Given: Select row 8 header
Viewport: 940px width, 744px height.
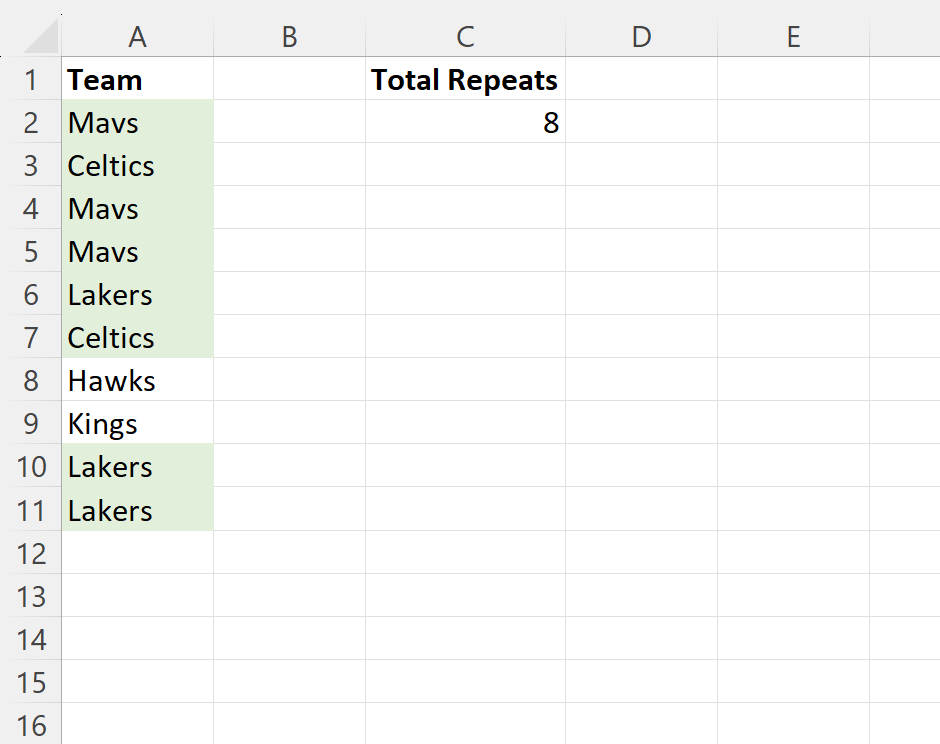Looking at the screenshot, I should pyautogui.click(x=31, y=380).
